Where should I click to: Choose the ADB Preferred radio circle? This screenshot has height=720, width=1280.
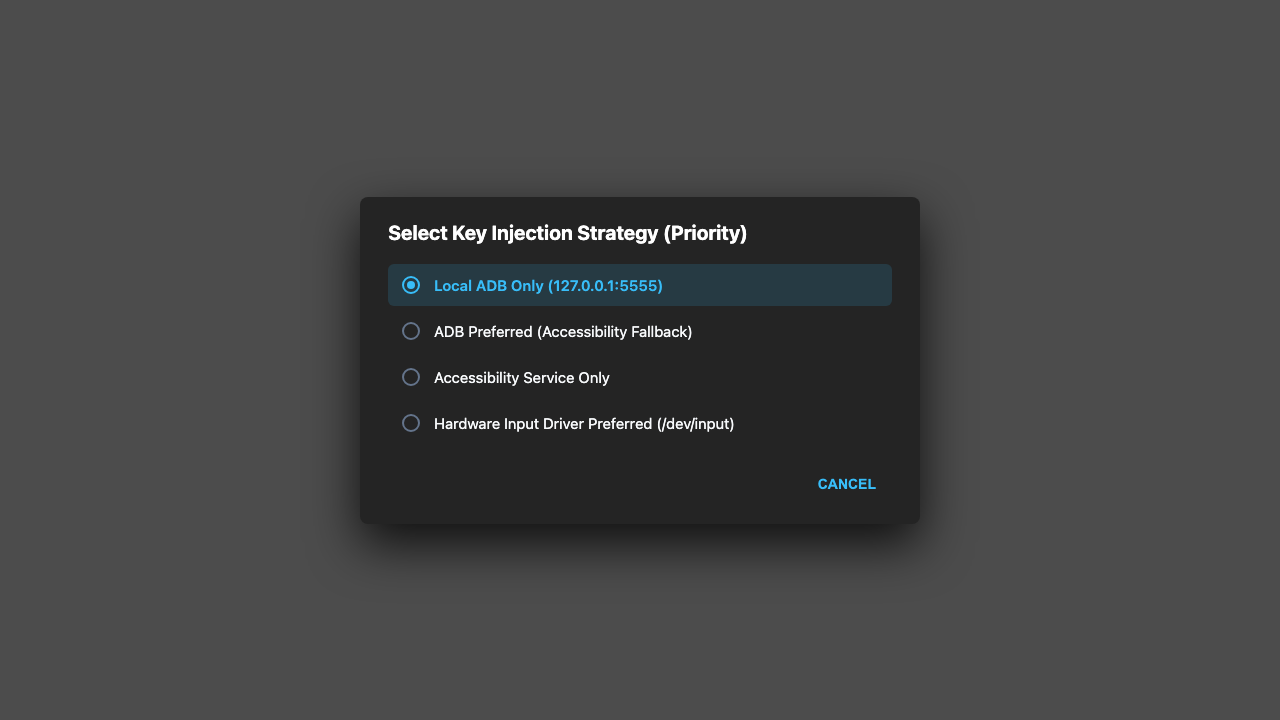click(x=411, y=331)
